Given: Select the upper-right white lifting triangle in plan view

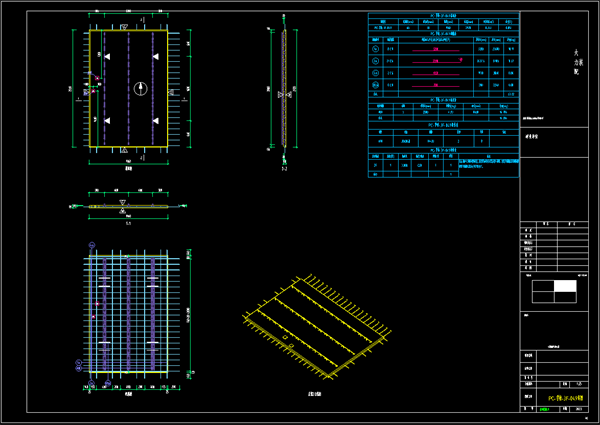Looking at the screenshot, I should (155, 57).
